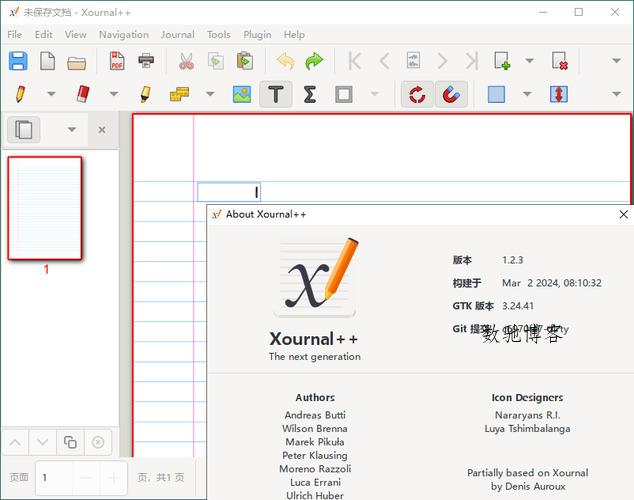Select page 1 thumbnail
The width and height of the screenshot is (634, 500).
44,208
